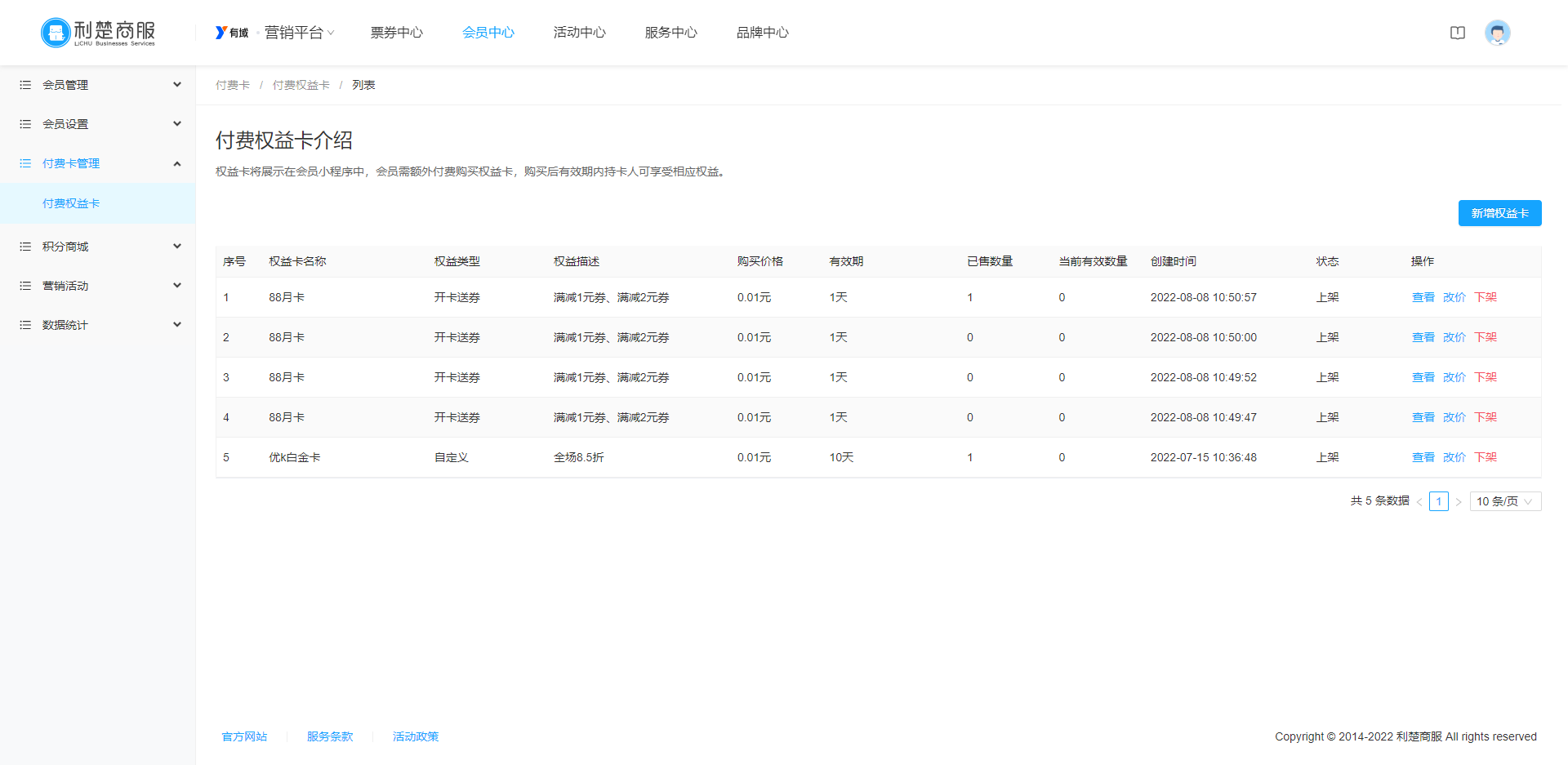This screenshot has width=1568, height=765.
Task: Click 付费卡 breadcrumb link
Action: coord(233,85)
